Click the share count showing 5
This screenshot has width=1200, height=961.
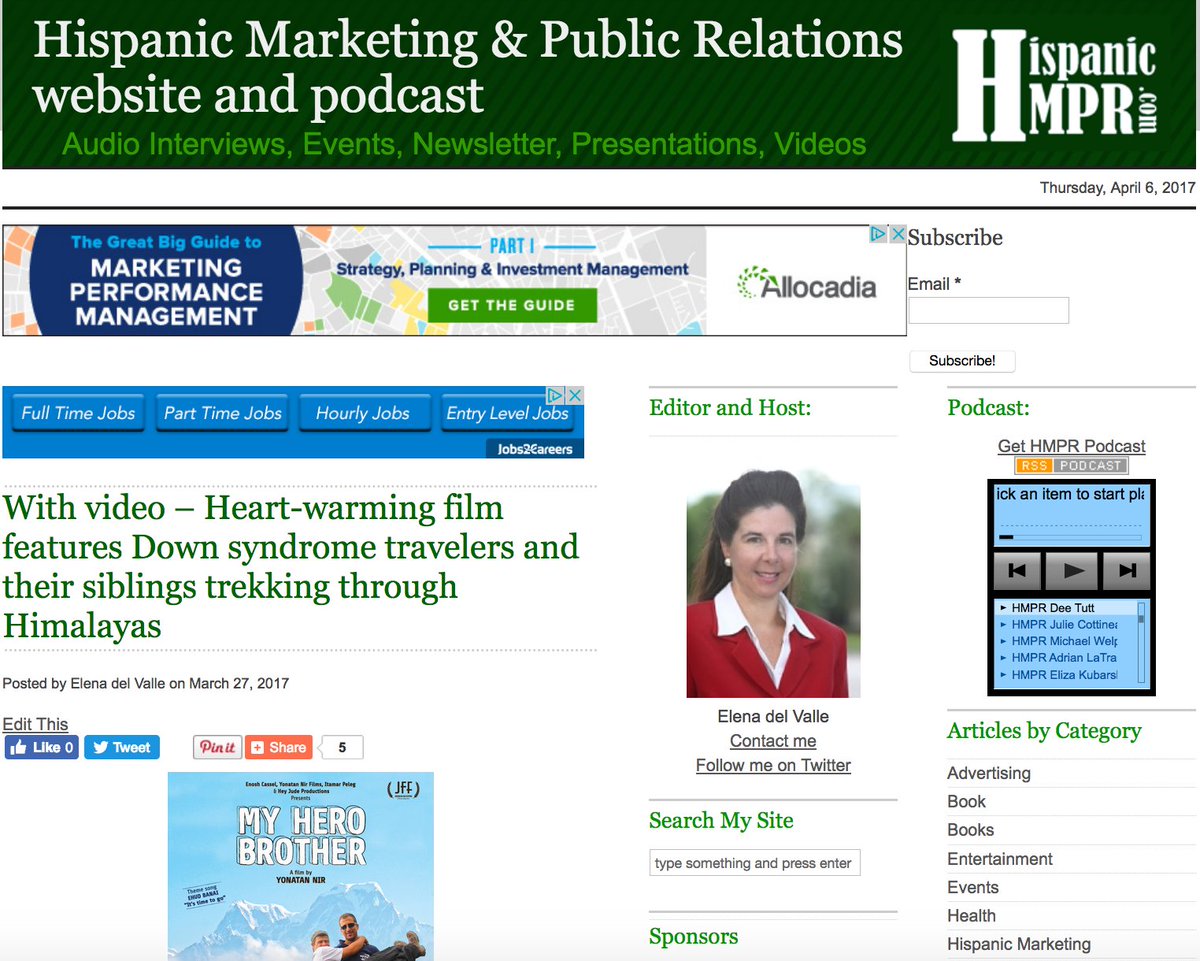click(x=343, y=747)
